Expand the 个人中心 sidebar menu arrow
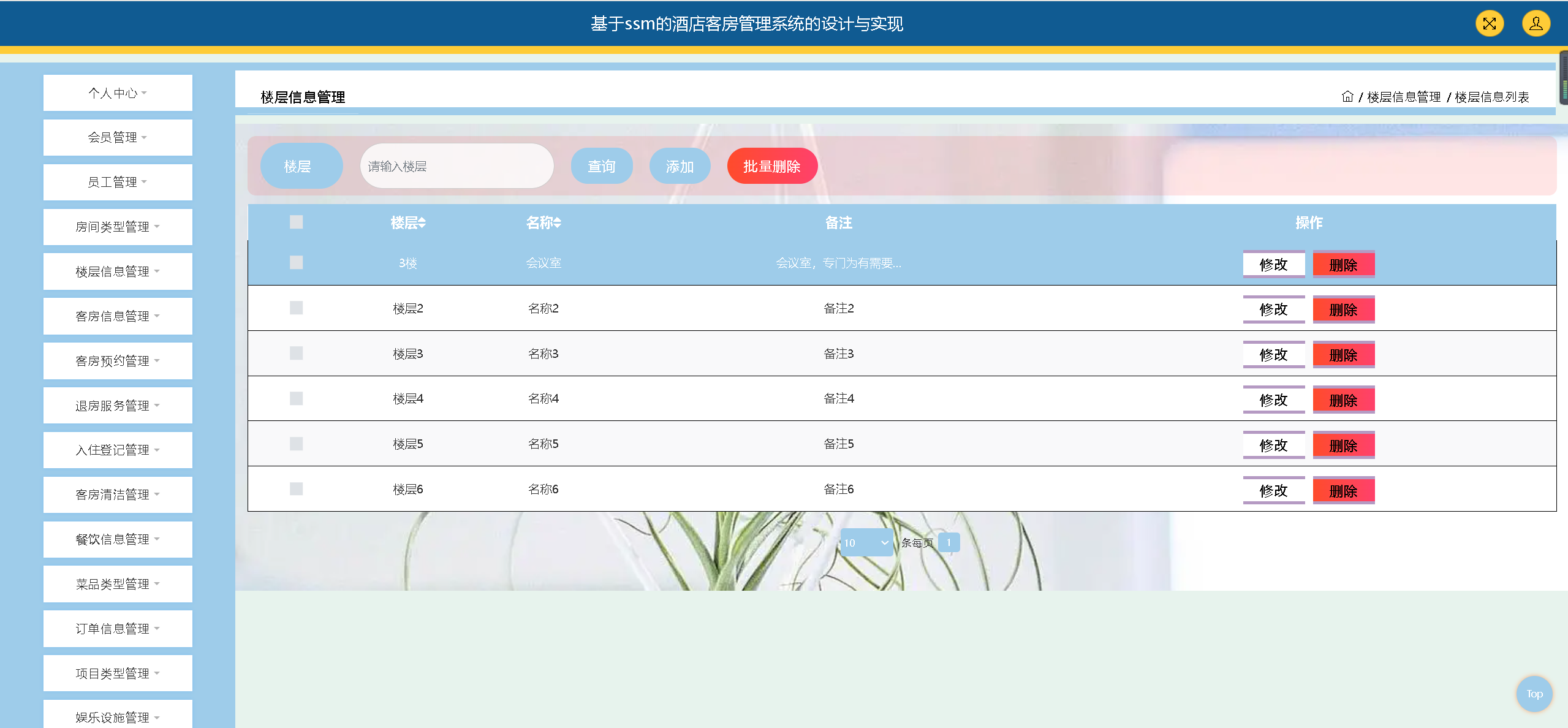Viewport: 1568px width, 728px height. (x=145, y=93)
